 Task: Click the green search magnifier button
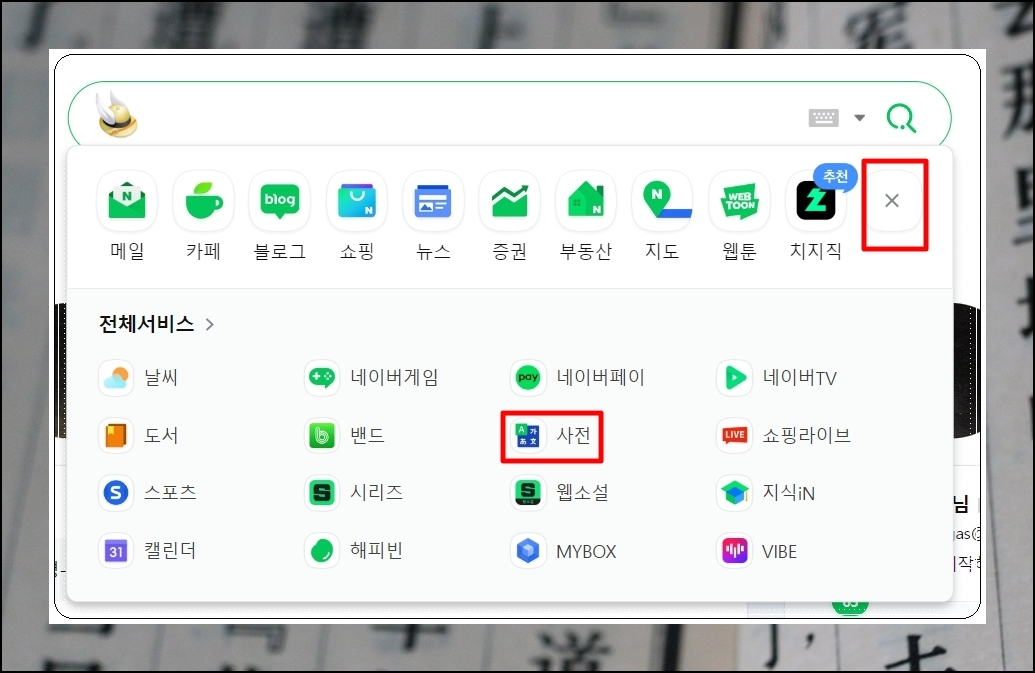(x=901, y=118)
